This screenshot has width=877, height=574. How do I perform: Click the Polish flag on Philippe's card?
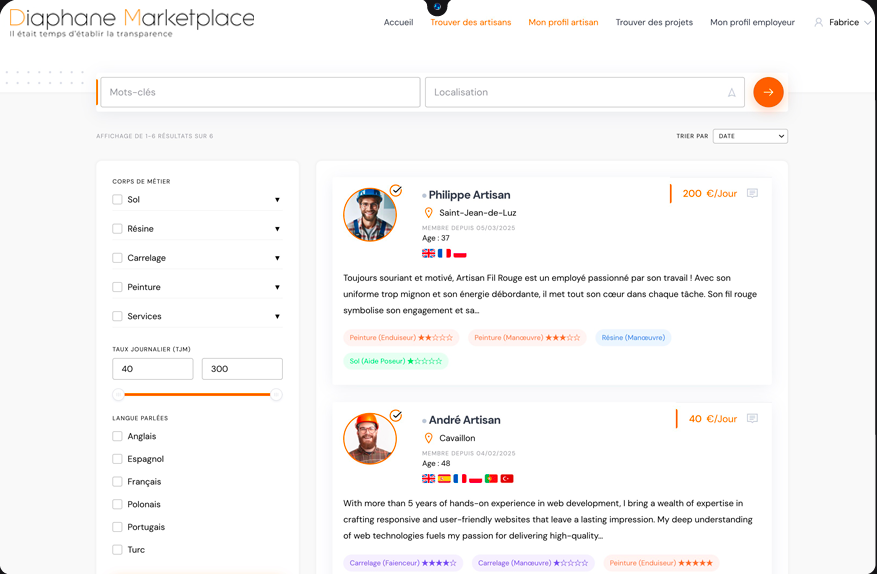(460, 253)
